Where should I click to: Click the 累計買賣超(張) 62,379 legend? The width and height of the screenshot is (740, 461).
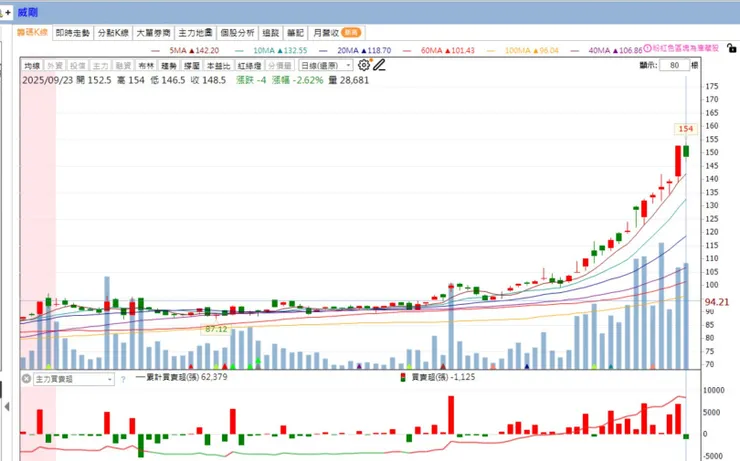181,377
